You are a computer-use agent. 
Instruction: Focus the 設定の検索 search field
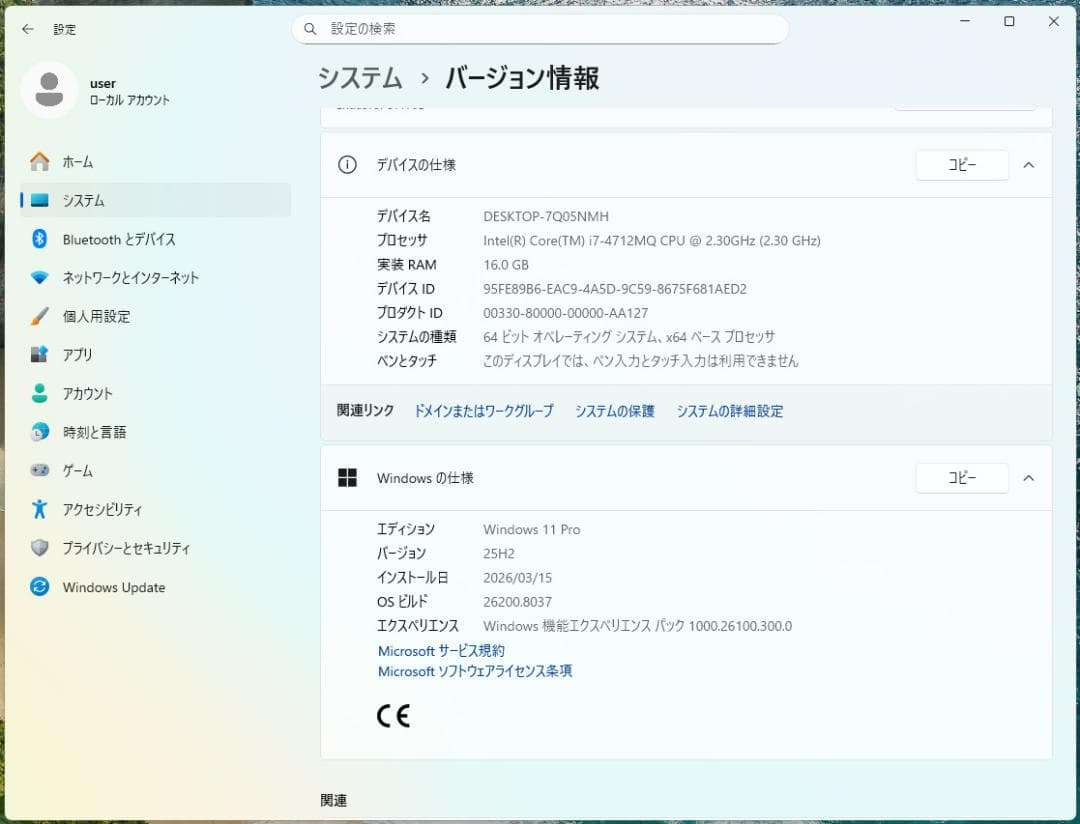point(540,29)
